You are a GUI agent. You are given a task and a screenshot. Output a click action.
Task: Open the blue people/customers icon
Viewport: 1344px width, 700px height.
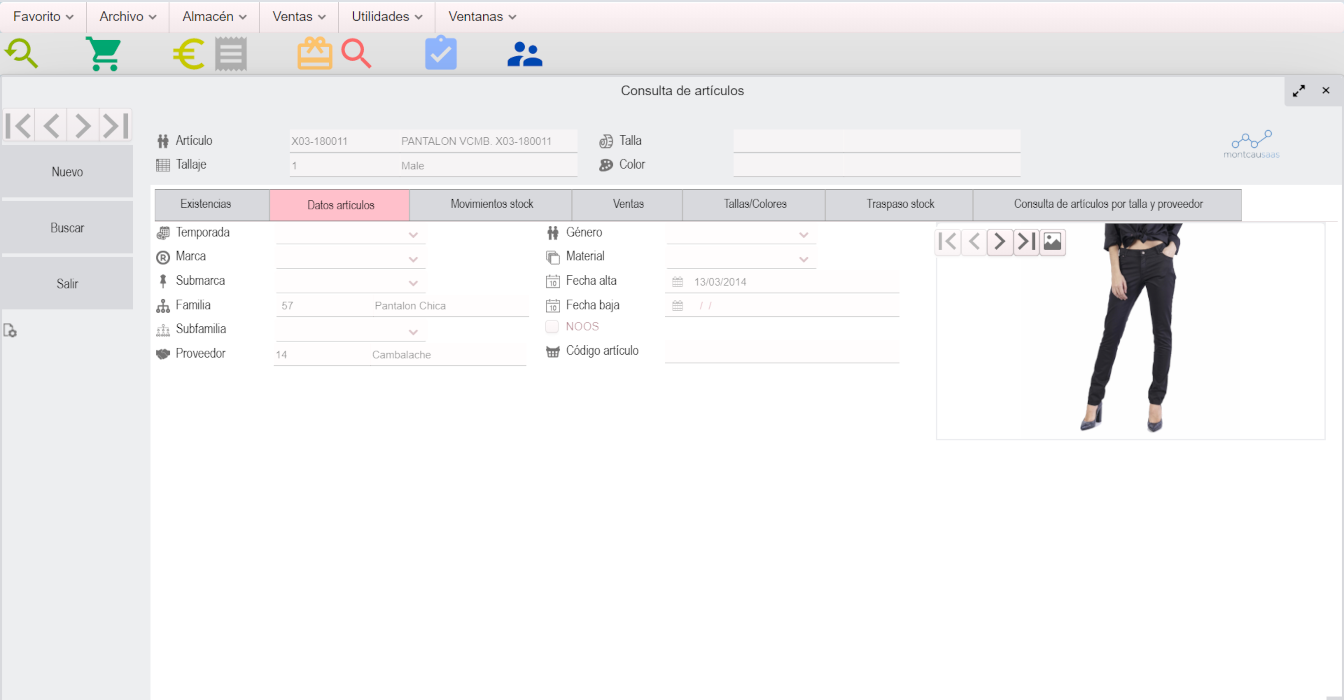pyautogui.click(x=524, y=54)
